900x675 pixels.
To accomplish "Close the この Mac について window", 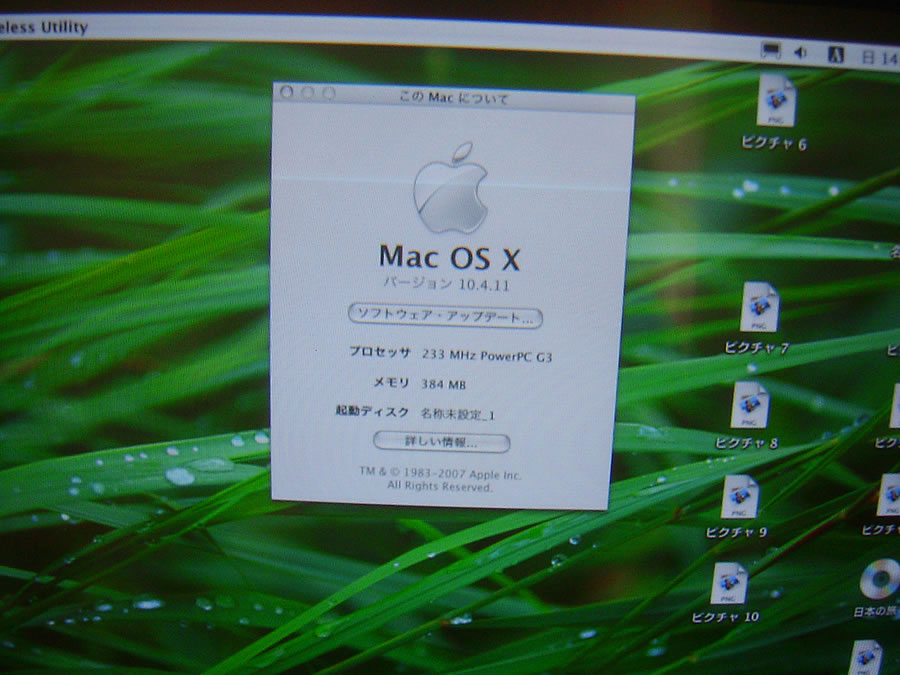I will point(287,92).
